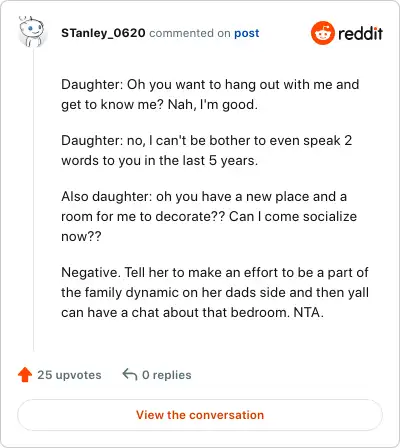Click the paragraph starting 'Daughter: Oh you want'

click(x=210, y=95)
